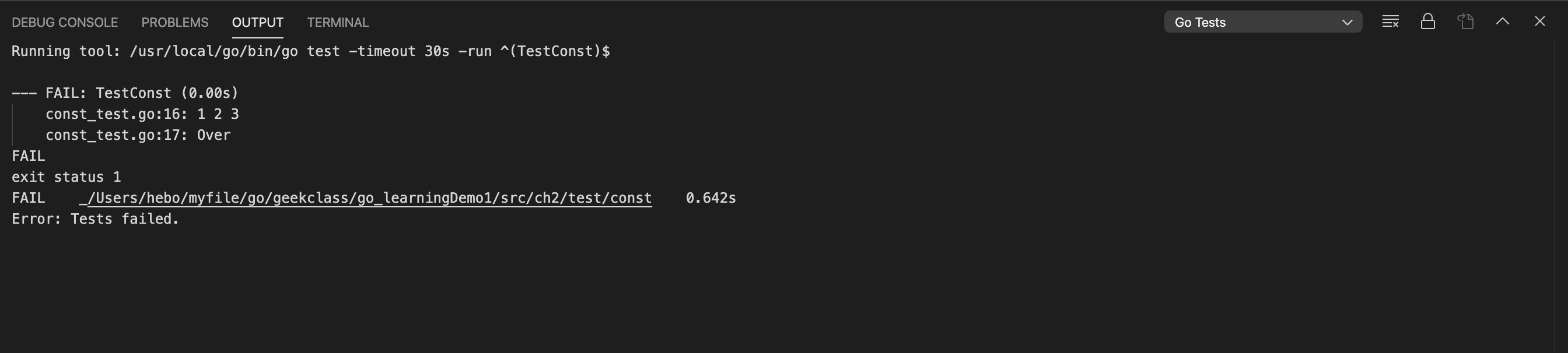Open the TERMINAL tab
The height and width of the screenshot is (353, 1568).
(338, 23)
